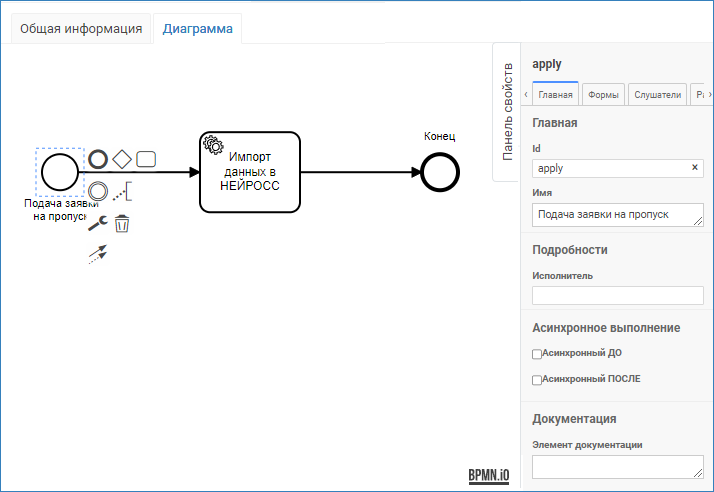Click Элемент документации text area
The width and height of the screenshot is (714, 492).
pyautogui.click(x=618, y=467)
